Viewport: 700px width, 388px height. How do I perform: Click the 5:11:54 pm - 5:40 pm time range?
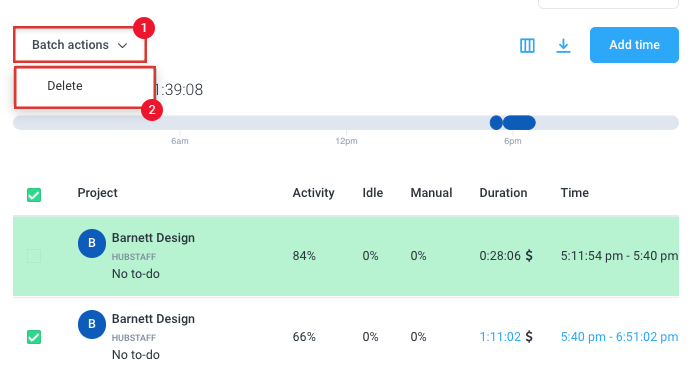(x=619, y=256)
